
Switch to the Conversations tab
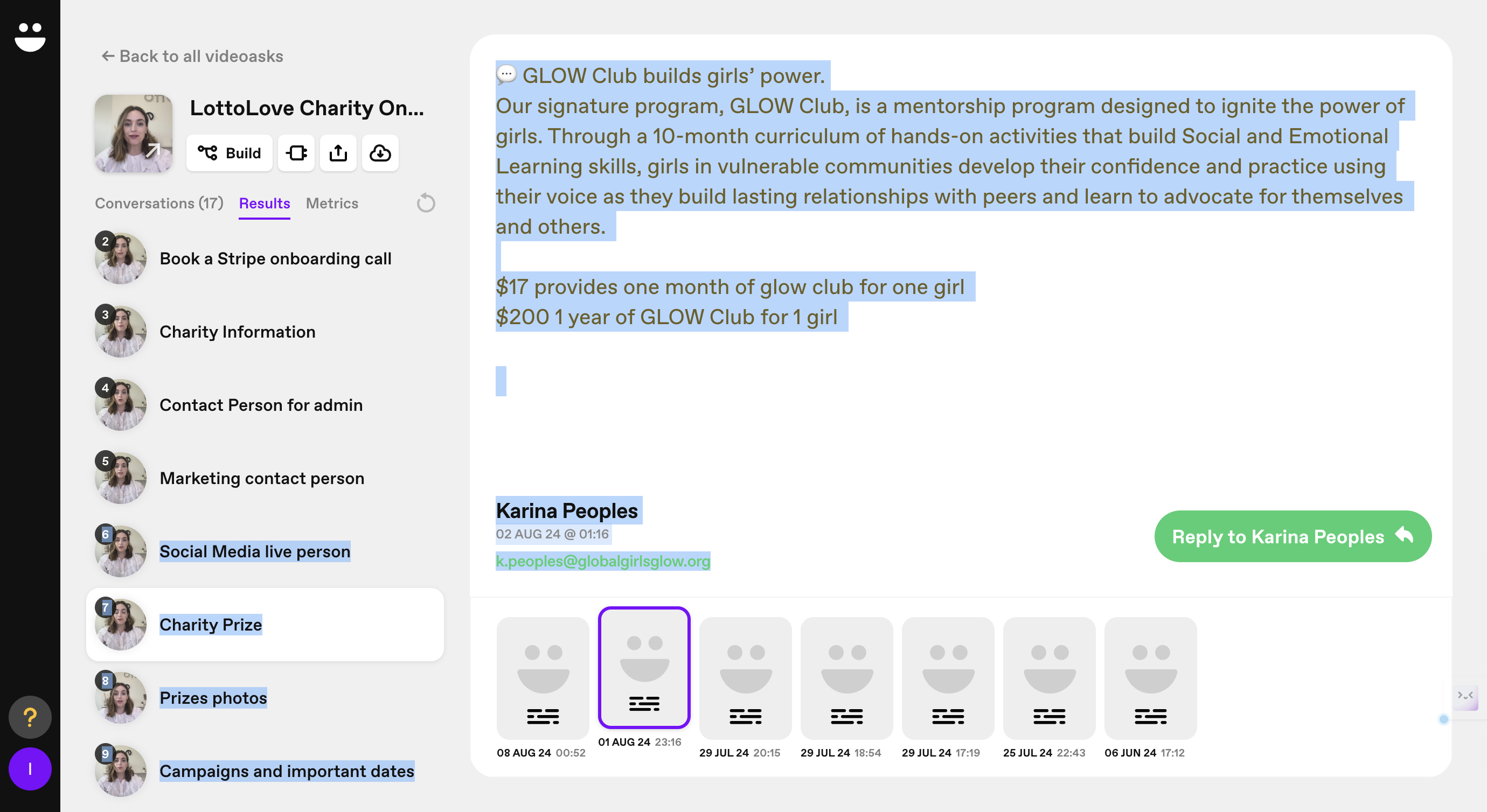159,203
